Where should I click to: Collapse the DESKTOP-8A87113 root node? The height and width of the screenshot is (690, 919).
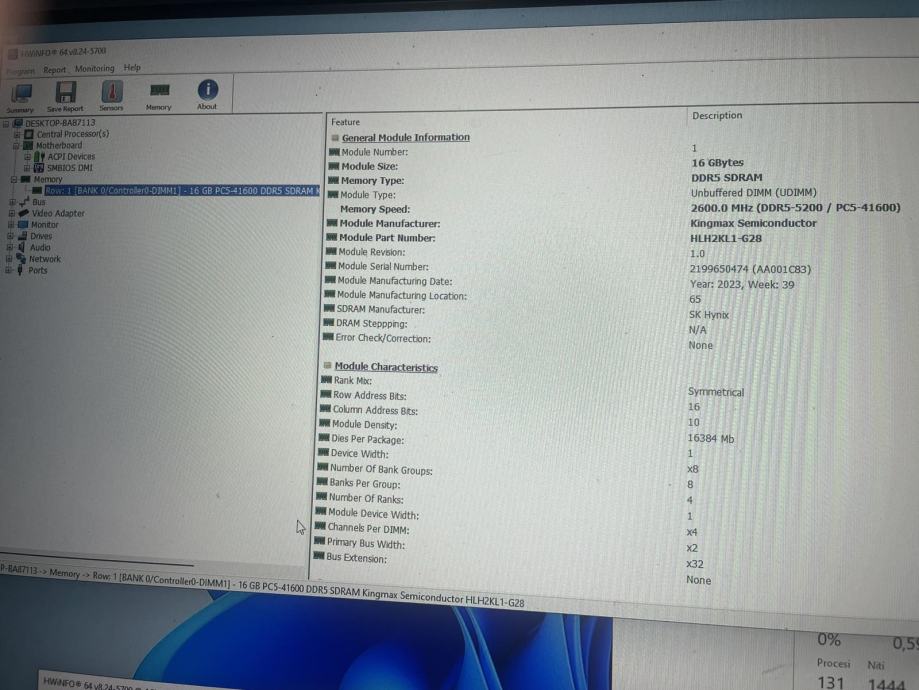pyautogui.click(x=6, y=124)
